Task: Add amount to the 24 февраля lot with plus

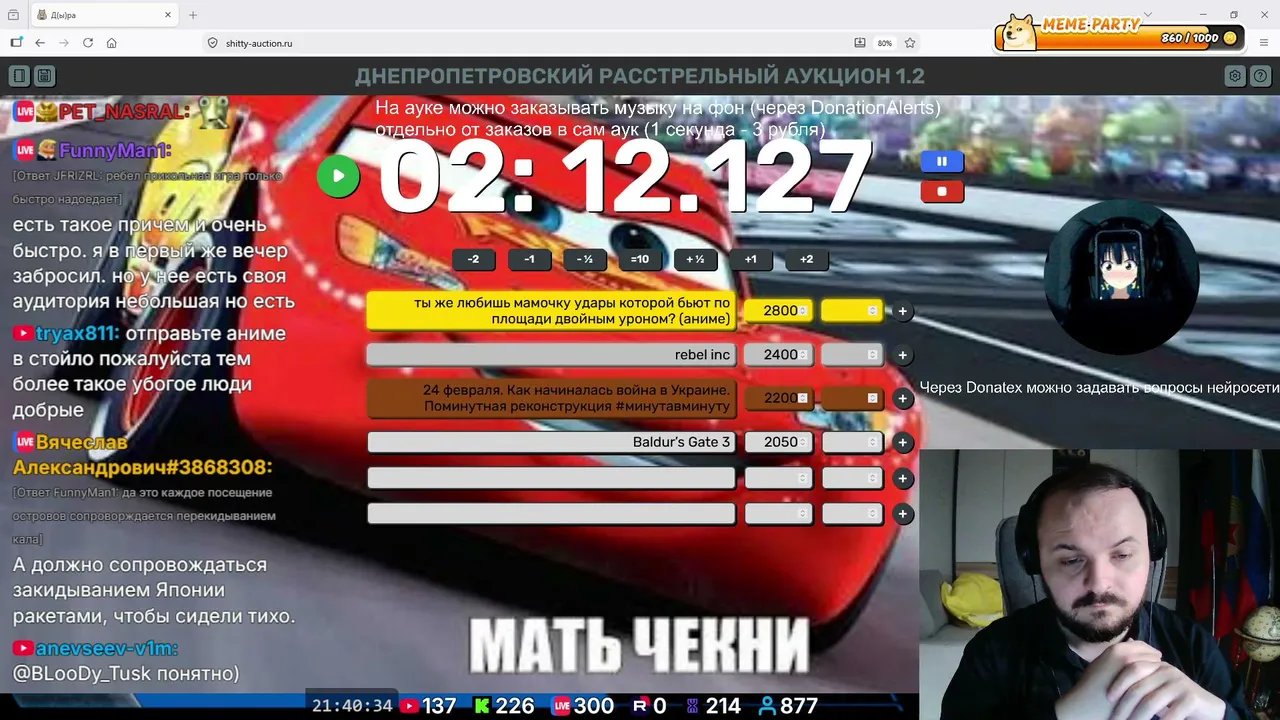Action: pyautogui.click(x=902, y=398)
